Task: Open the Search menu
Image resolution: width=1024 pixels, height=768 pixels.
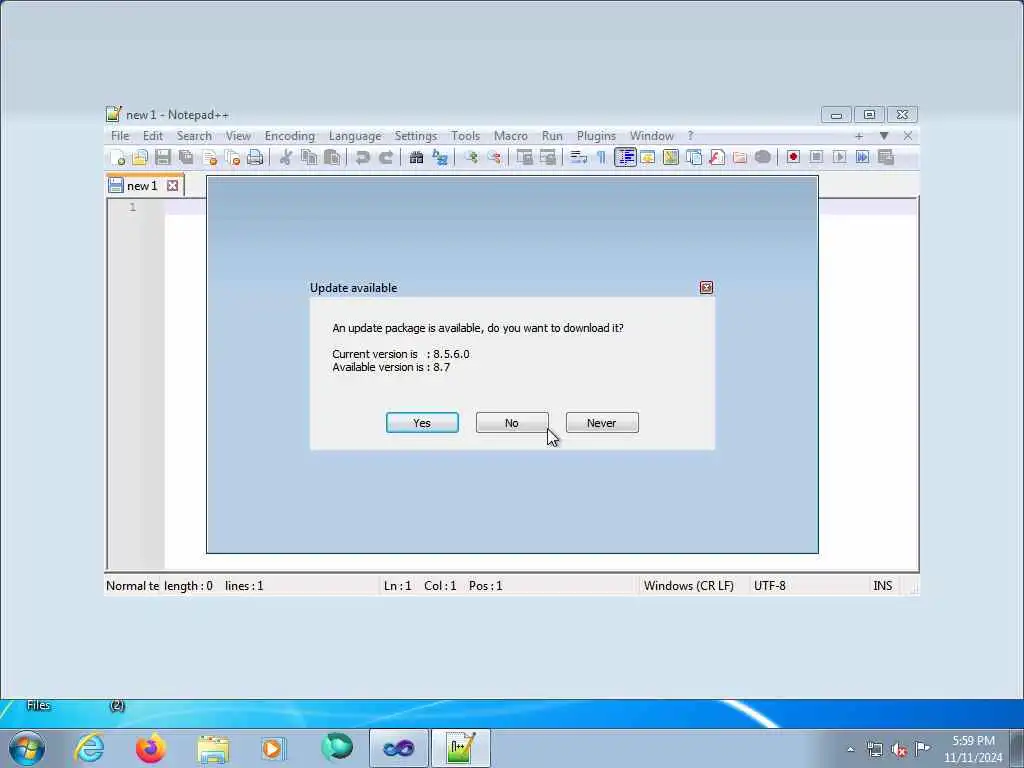Action: pos(194,136)
